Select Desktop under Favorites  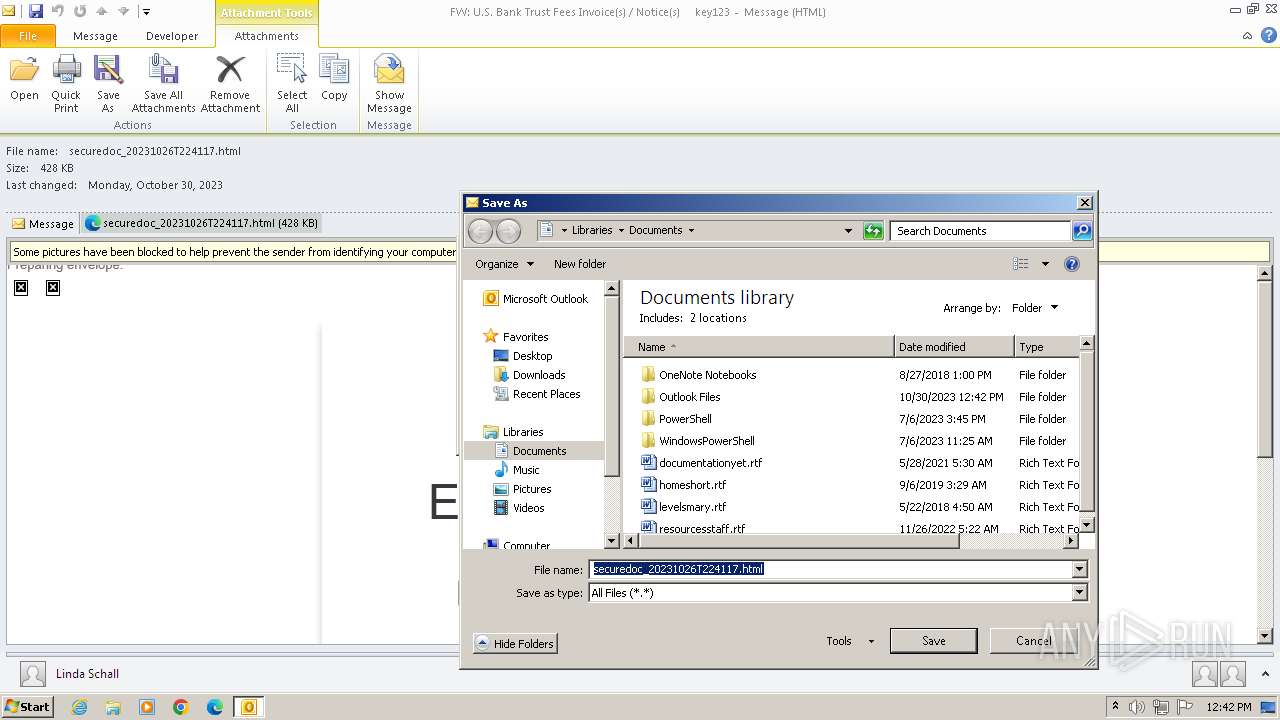click(x=523, y=356)
